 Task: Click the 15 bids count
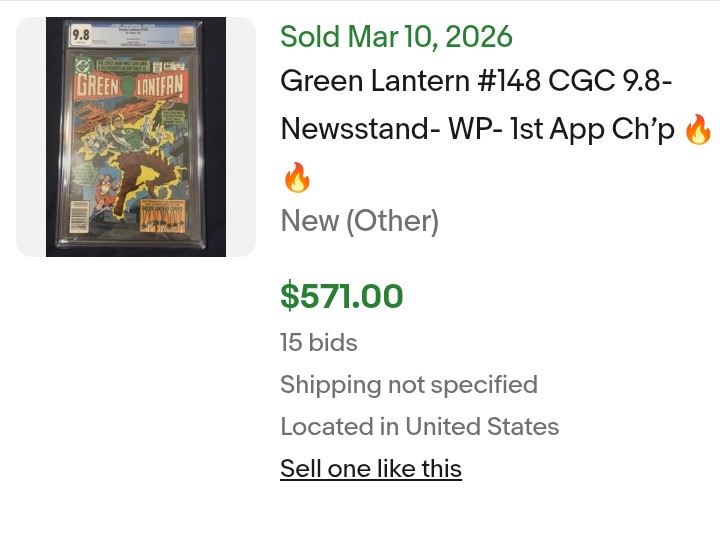point(319,343)
